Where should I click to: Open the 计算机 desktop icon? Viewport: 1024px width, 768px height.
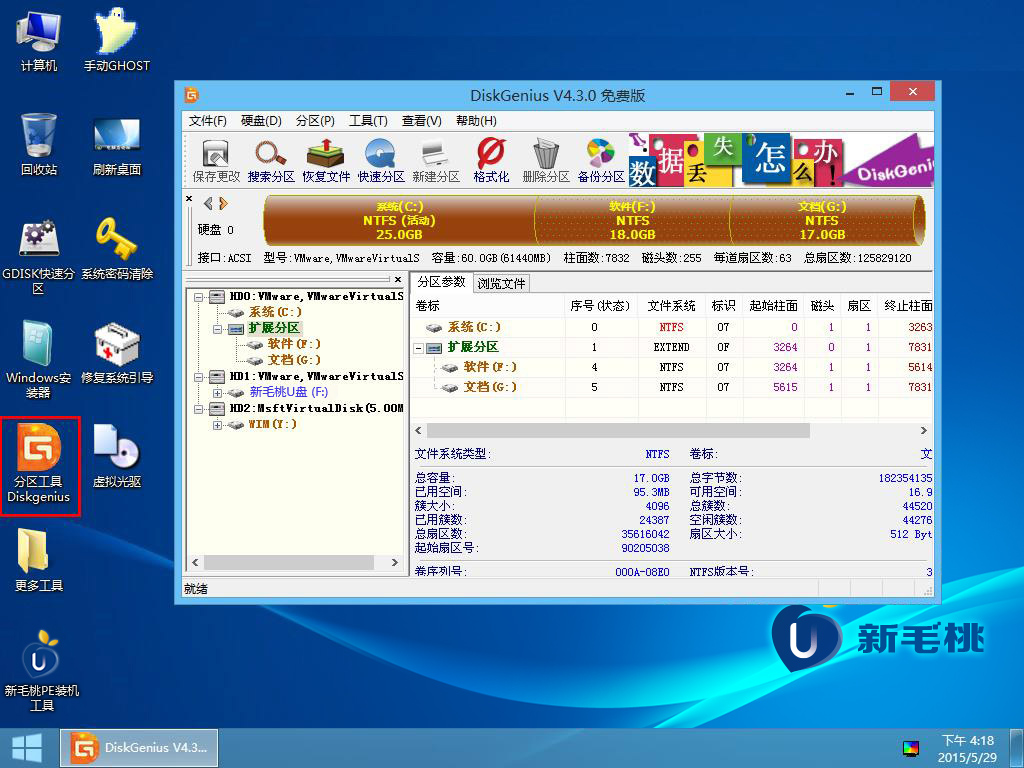click(x=39, y=41)
